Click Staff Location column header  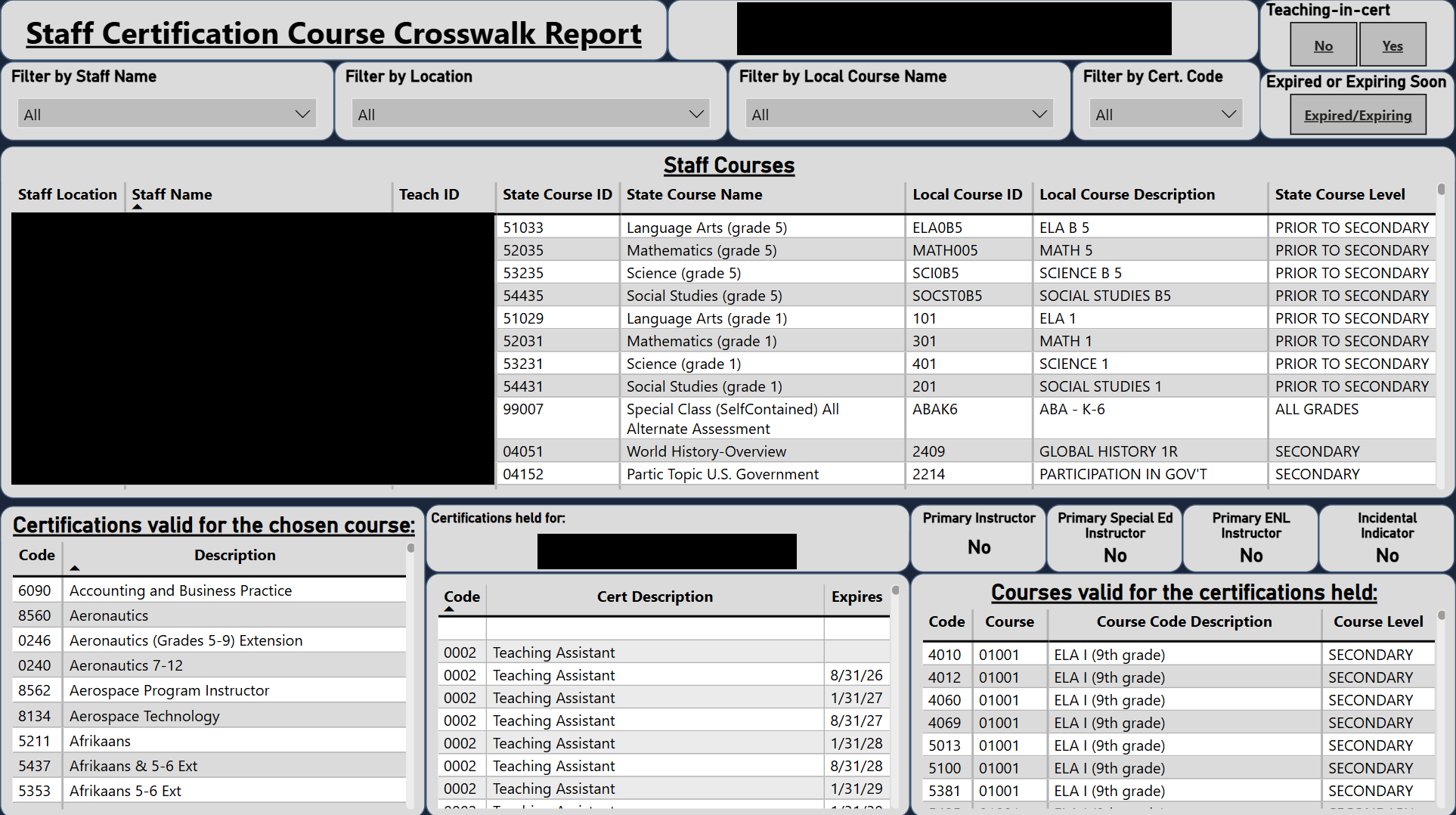tap(67, 194)
